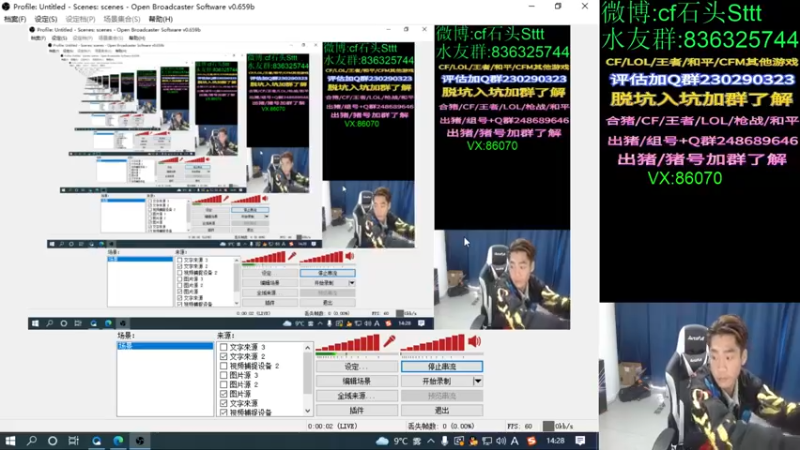This screenshot has height=450, width=800.
Task: Click the 设定... button
Action: tap(357, 366)
